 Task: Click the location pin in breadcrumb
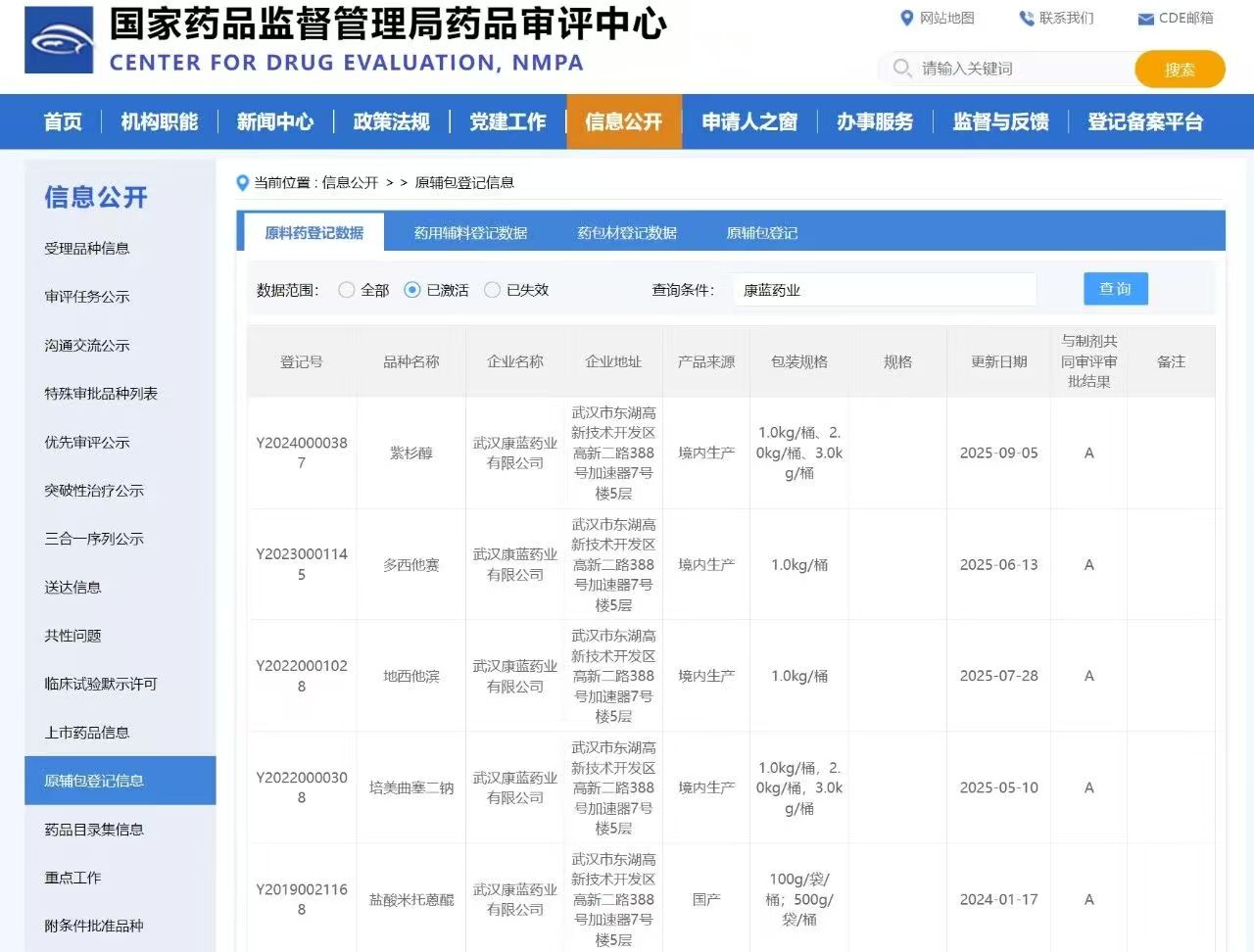tap(243, 183)
